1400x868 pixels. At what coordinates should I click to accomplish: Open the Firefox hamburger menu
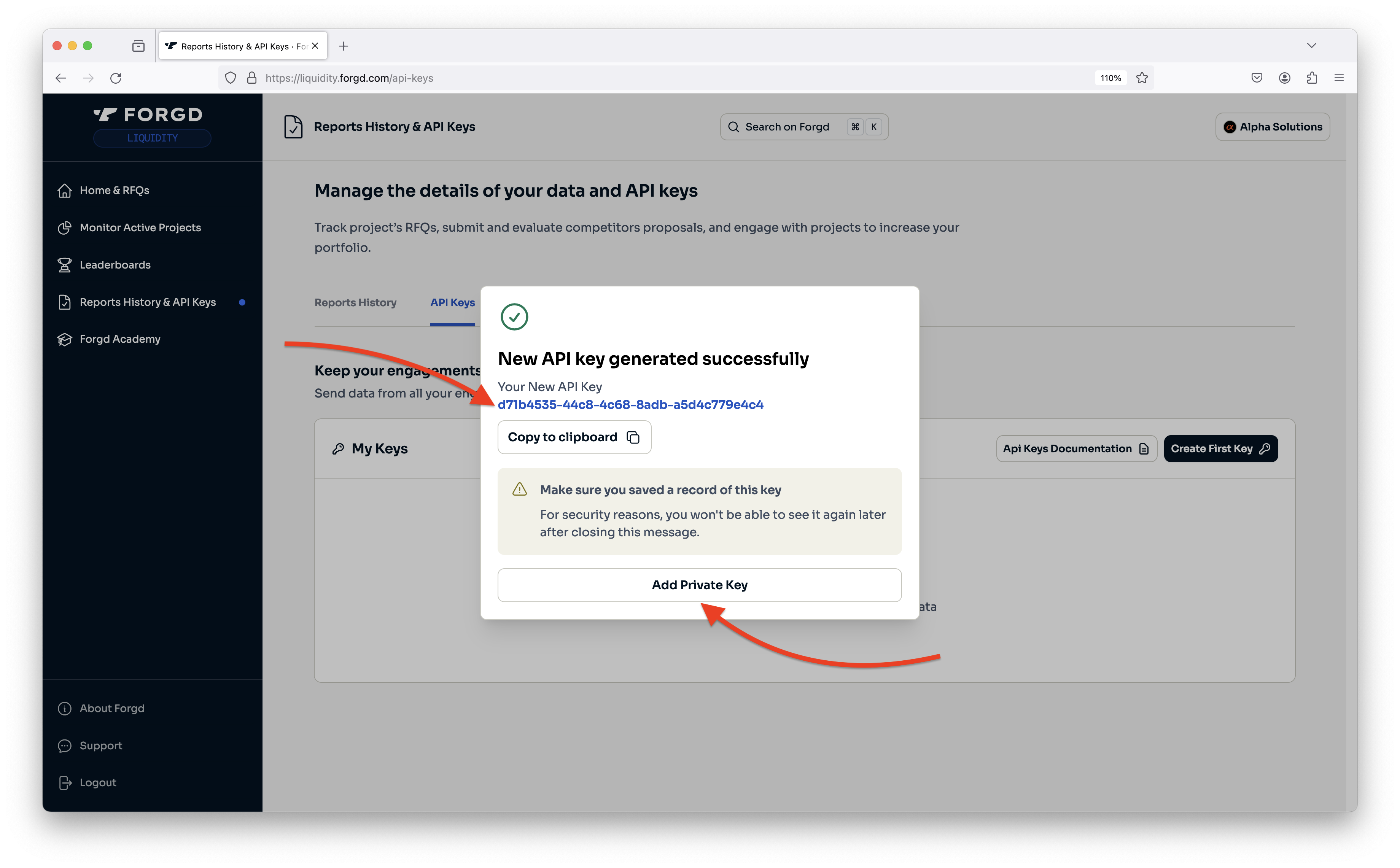tap(1339, 78)
